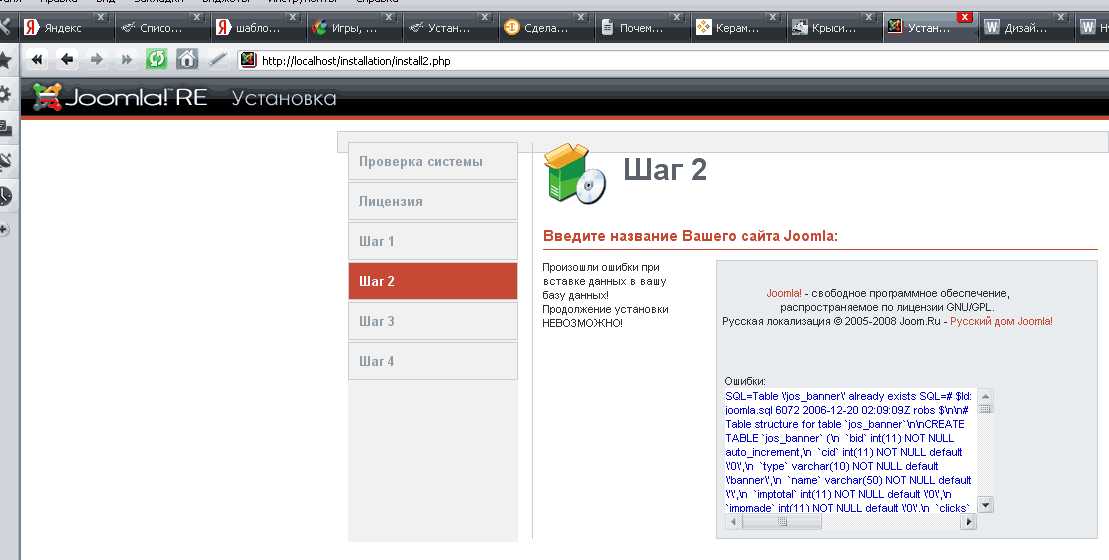Switch to the шабло... tab
This screenshot has height=560, width=1109.
click(x=257, y=28)
